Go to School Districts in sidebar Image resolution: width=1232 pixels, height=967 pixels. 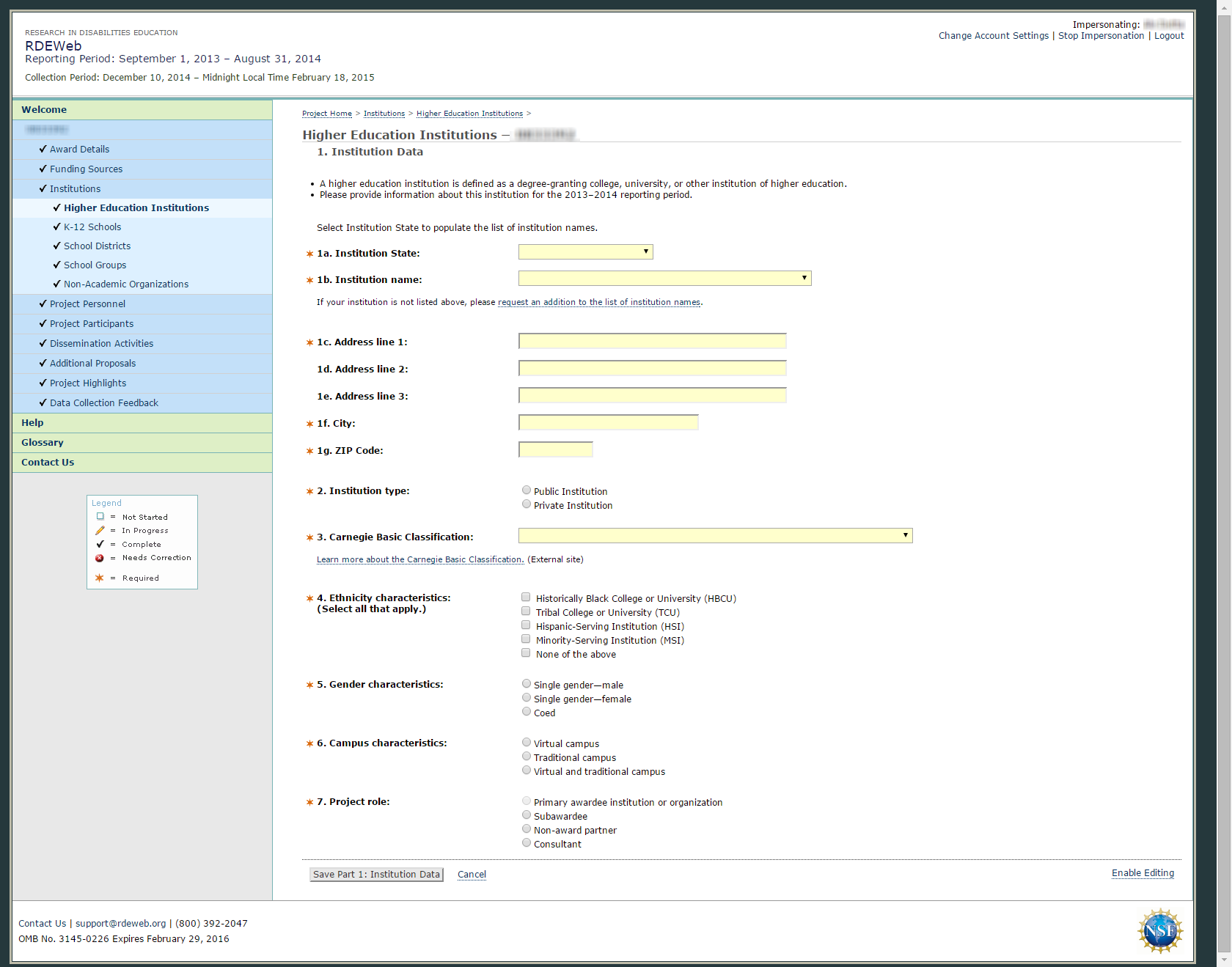point(97,246)
